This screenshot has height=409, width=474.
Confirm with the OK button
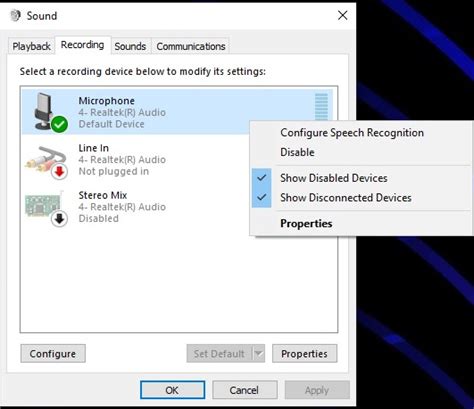(172, 390)
